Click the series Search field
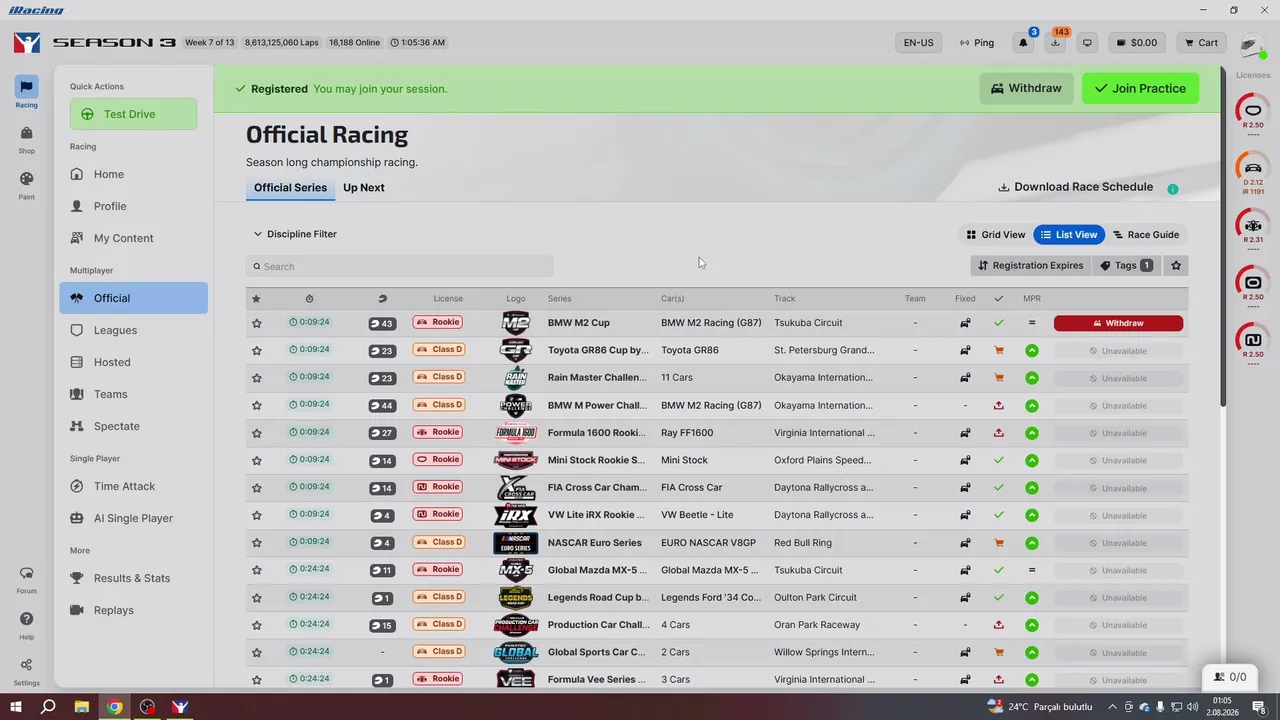1280x720 pixels. [400, 266]
